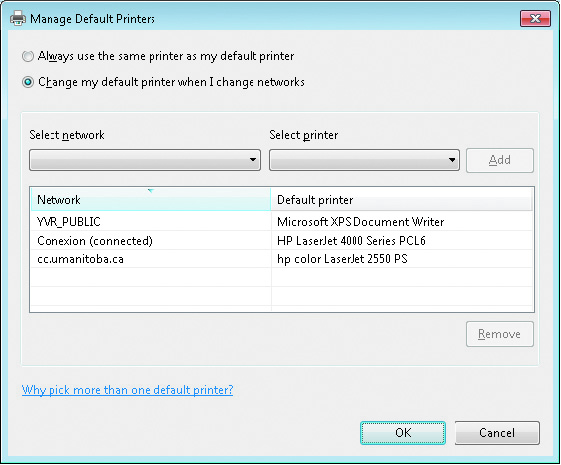Open the Select printer dropdown
Viewport: 561px width, 465px height.
[364, 160]
